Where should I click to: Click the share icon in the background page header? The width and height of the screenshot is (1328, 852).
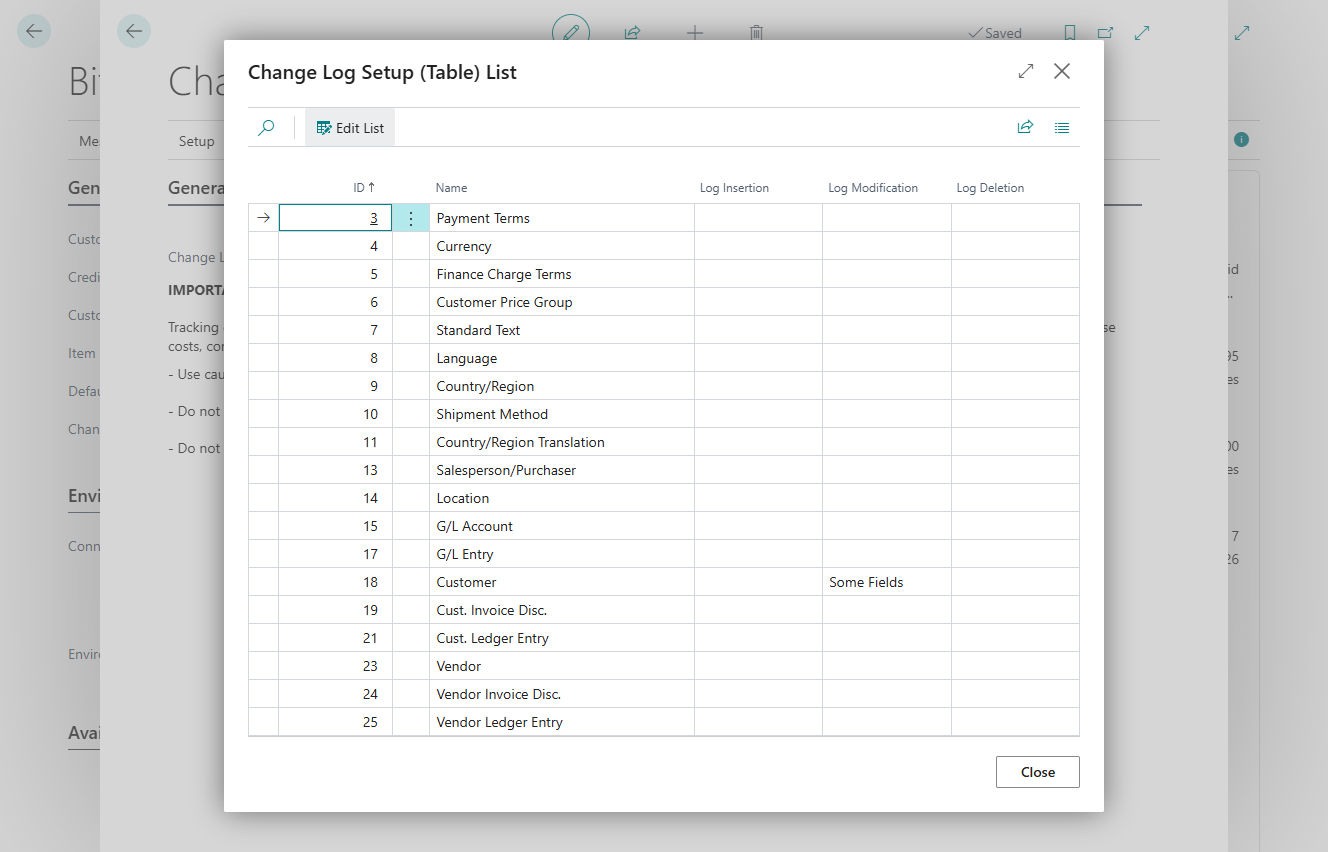point(632,33)
